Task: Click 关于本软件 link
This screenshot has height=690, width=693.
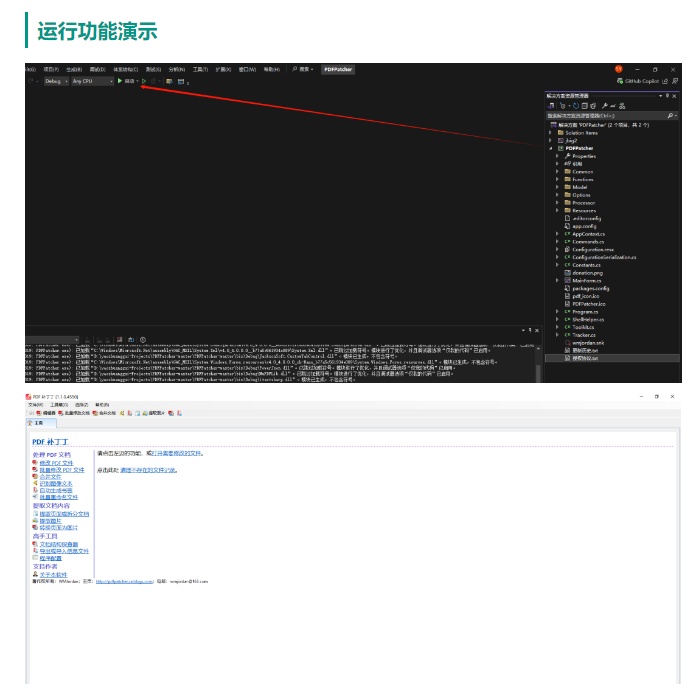Action: (x=53, y=575)
